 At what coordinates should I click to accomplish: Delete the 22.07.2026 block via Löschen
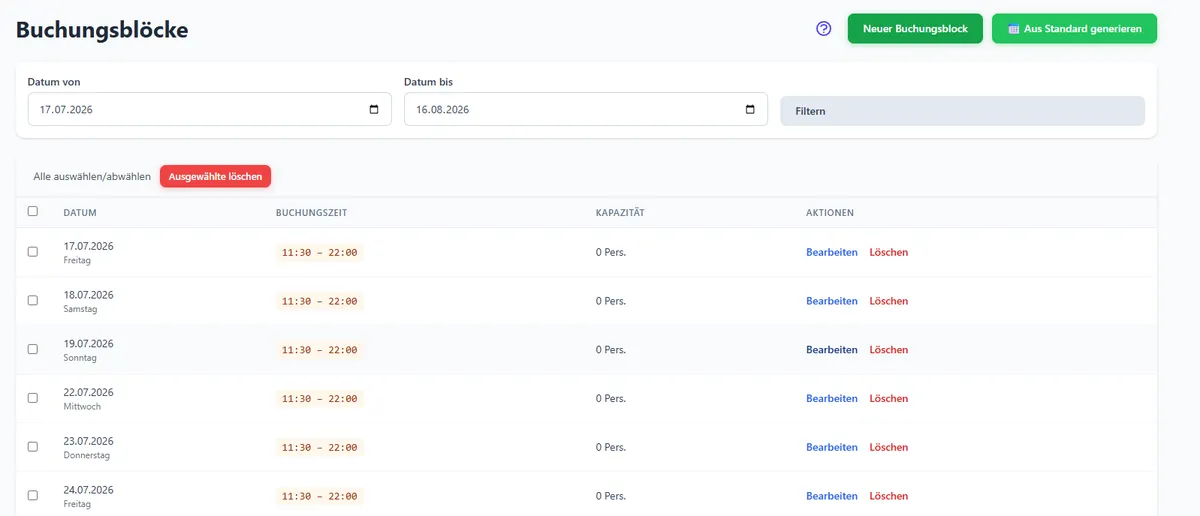click(x=889, y=398)
